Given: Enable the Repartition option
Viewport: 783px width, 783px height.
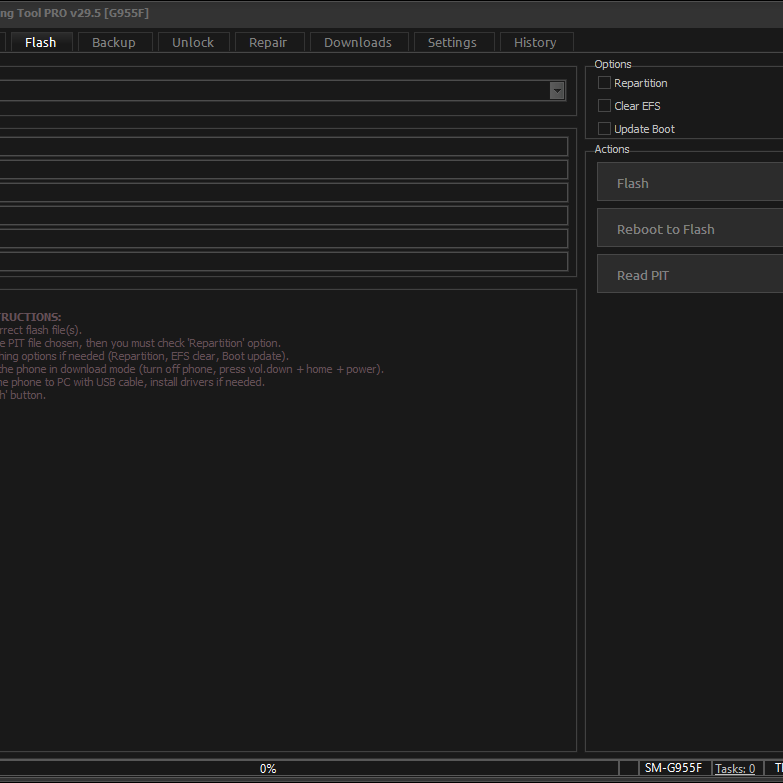Looking at the screenshot, I should point(604,83).
